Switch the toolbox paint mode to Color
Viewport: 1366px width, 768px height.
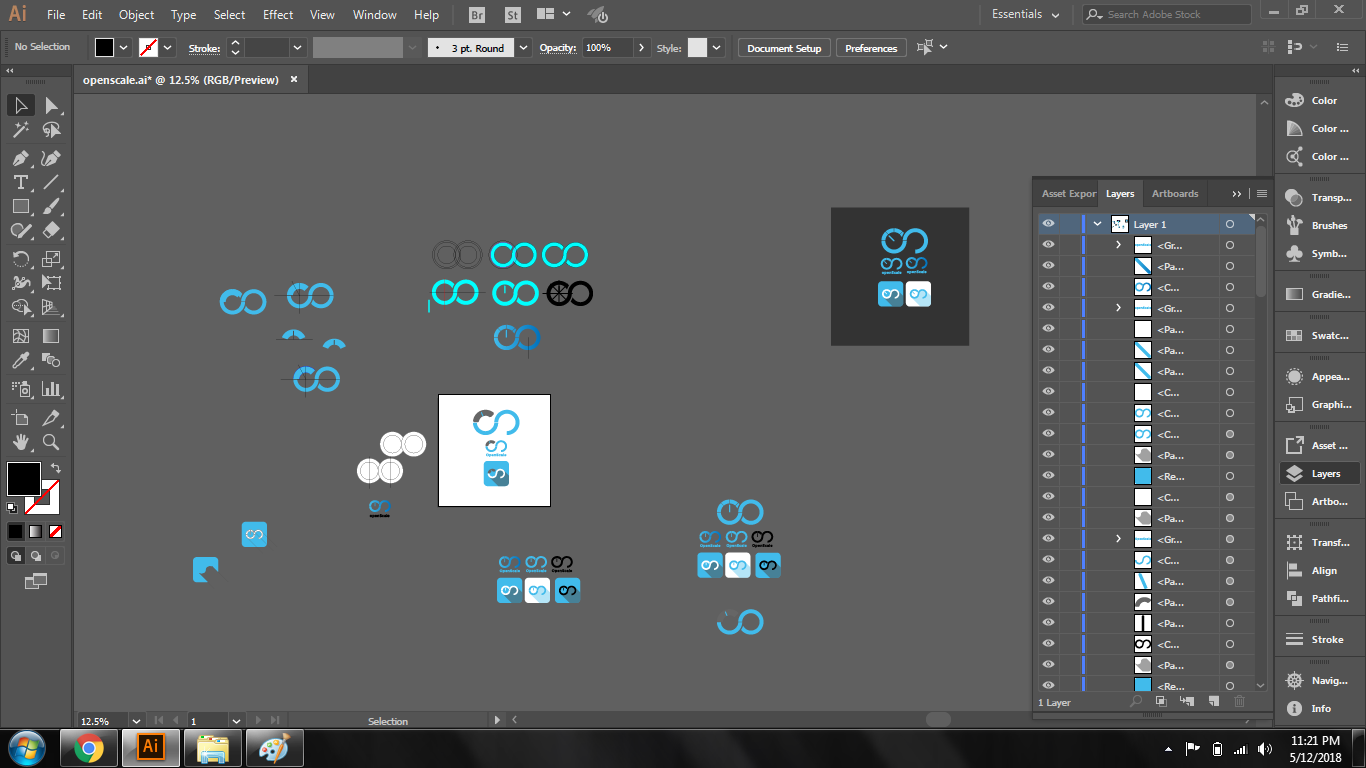(x=16, y=531)
